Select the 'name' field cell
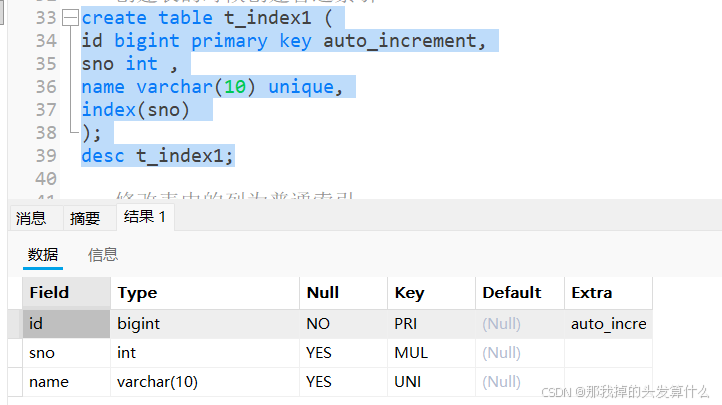 [x=66, y=382]
